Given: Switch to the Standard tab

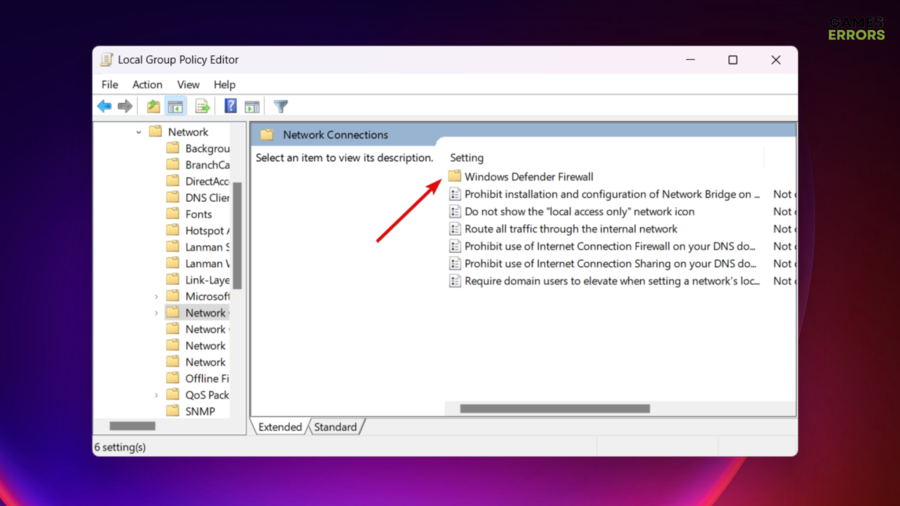Looking at the screenshot, I should 335,427.
